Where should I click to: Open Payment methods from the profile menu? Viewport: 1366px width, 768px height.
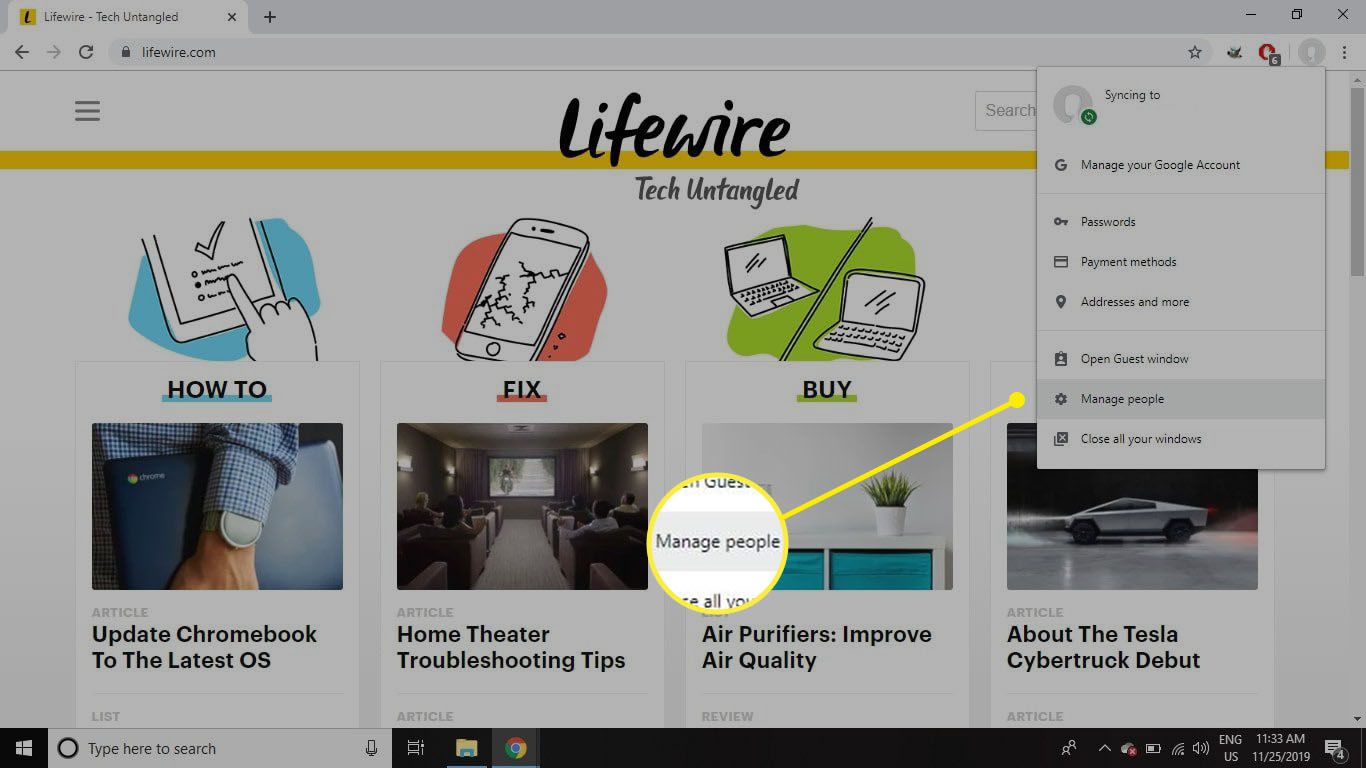point(1181,262)
